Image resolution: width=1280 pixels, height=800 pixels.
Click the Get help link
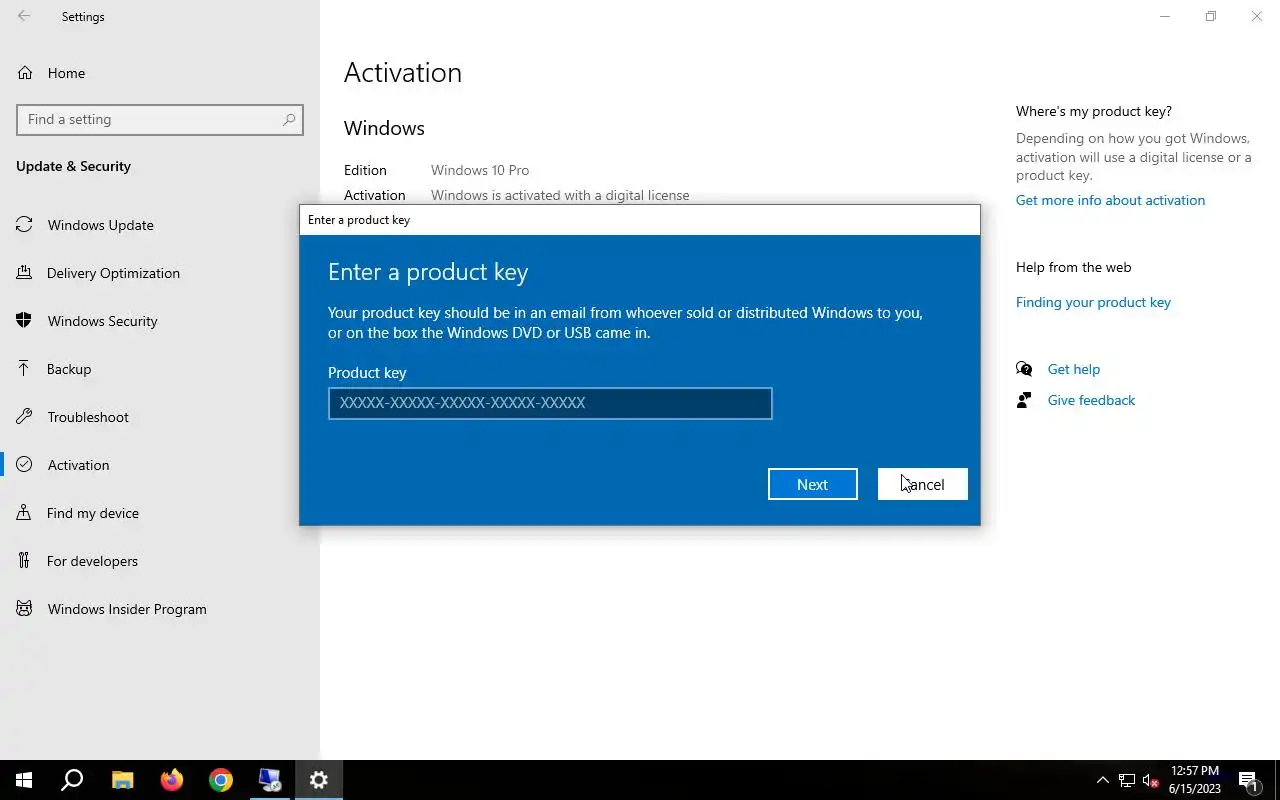click(1073, 369)
